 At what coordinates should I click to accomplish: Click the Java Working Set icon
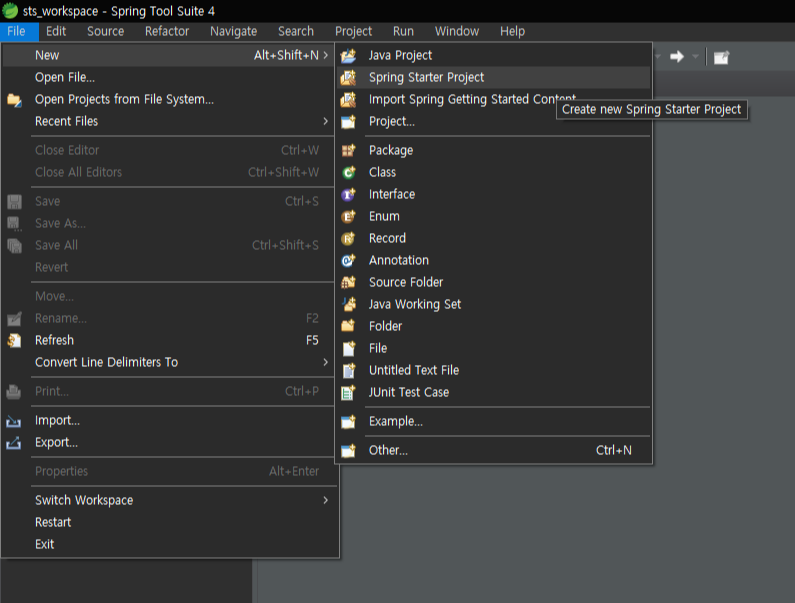(x=348, y=304)
